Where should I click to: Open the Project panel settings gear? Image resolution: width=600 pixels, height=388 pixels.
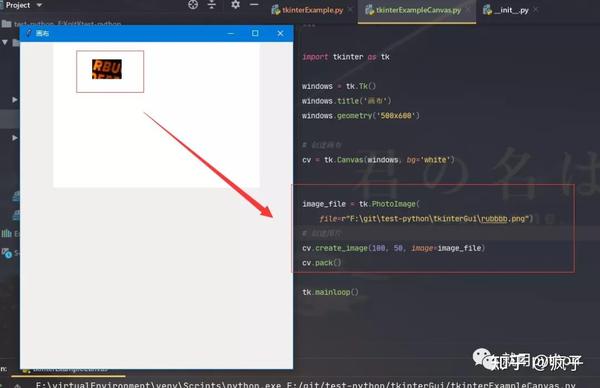coord(235,5)
